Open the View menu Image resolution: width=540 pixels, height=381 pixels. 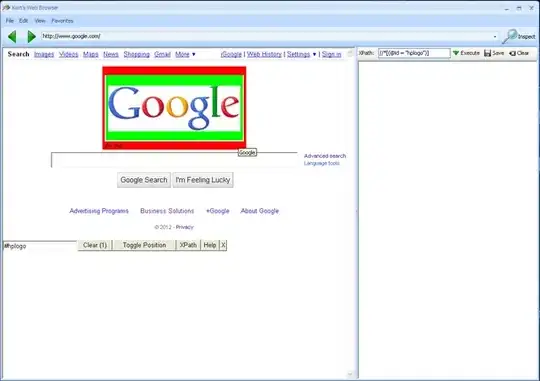(40, 21)
